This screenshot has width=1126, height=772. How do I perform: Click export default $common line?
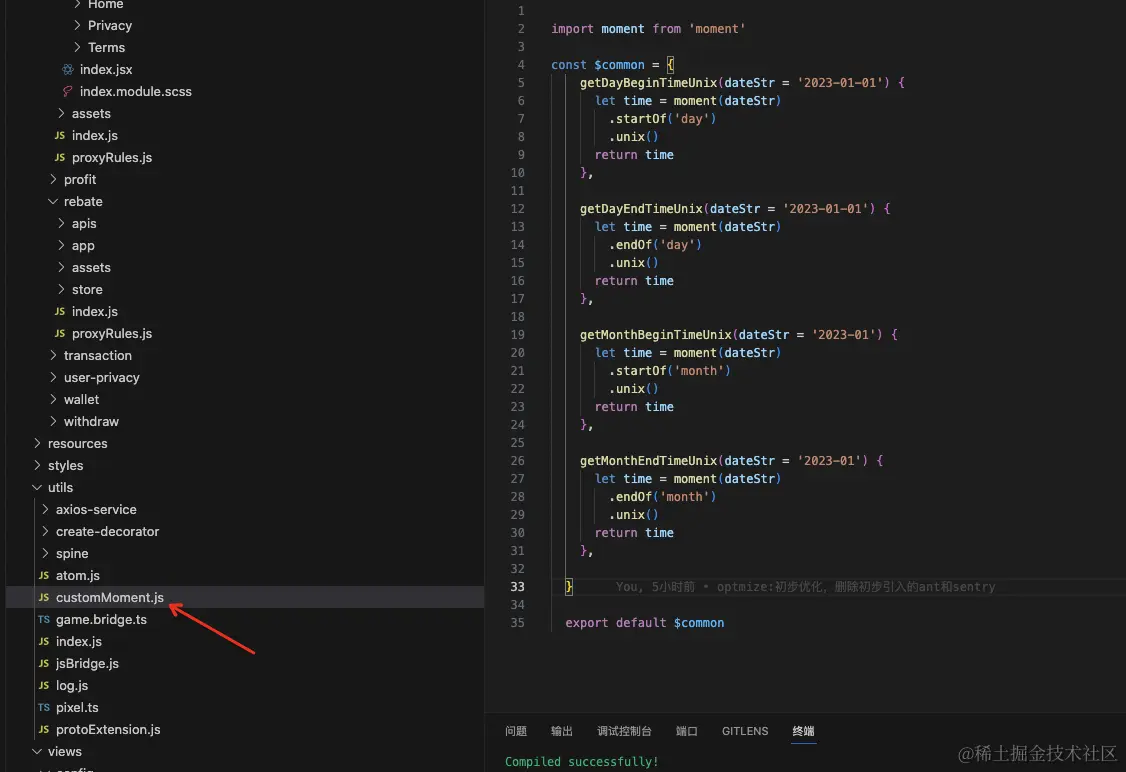pos(645,623)
